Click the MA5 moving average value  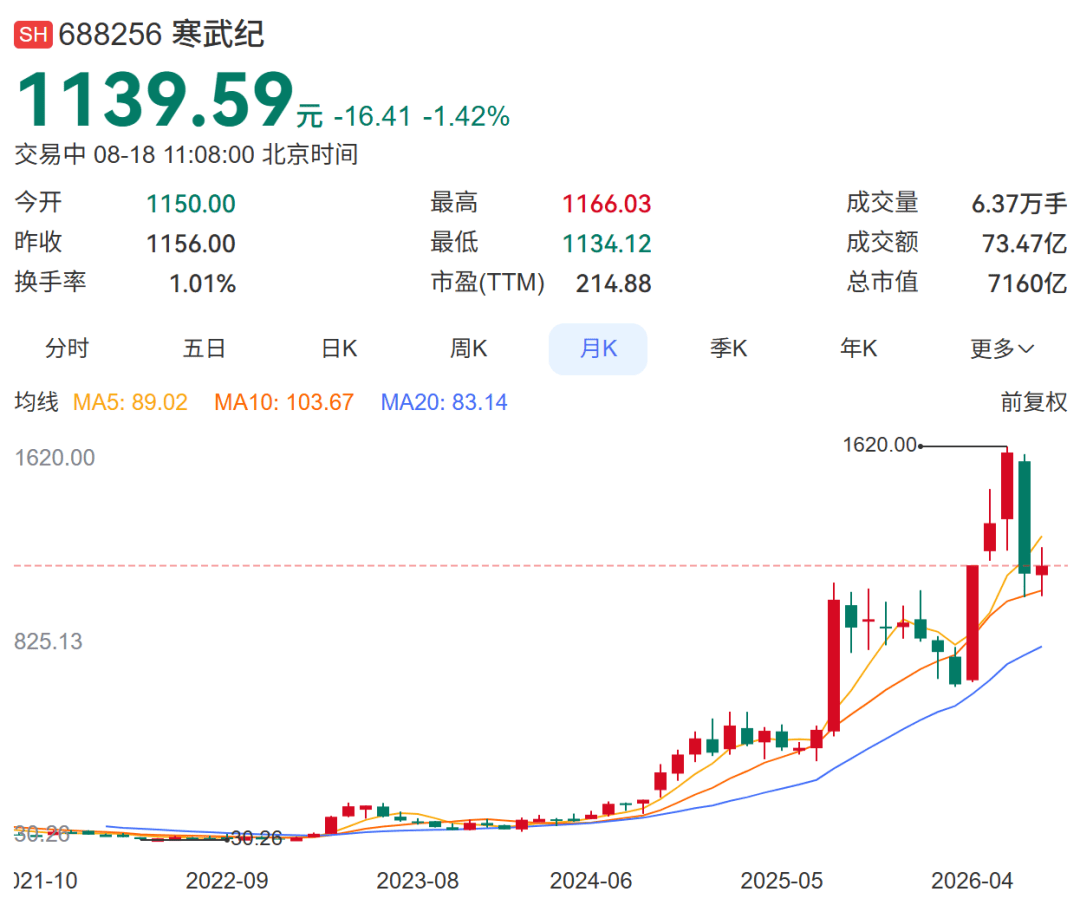130,402
